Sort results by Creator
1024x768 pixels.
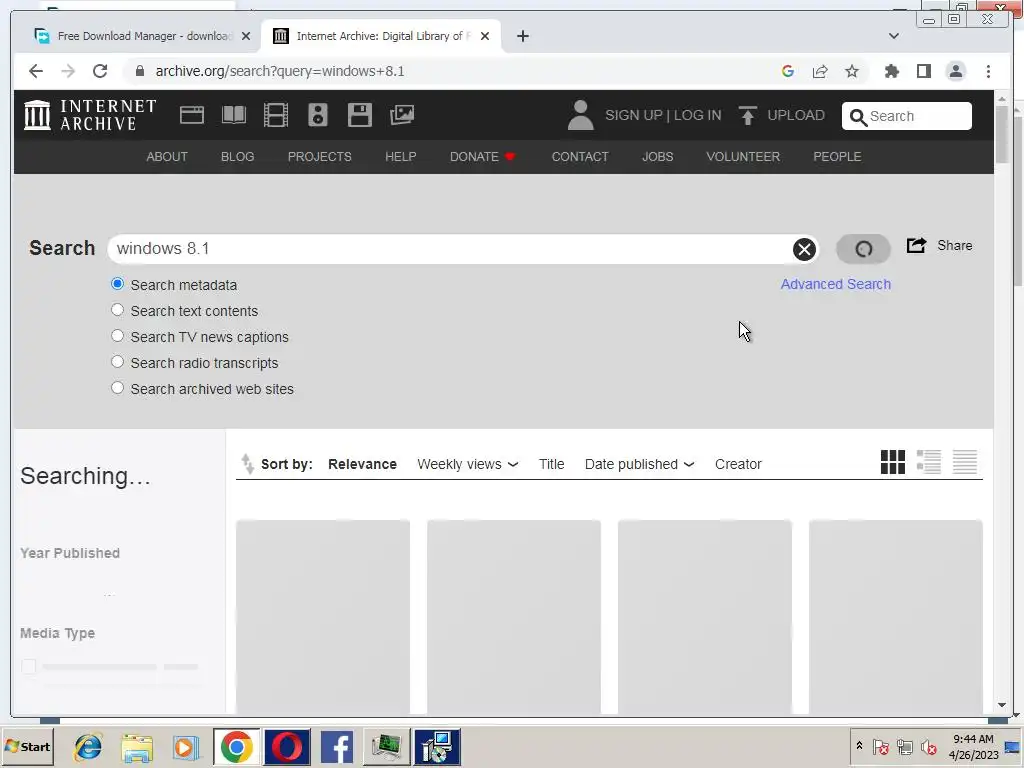pyautogui.click(x=739, y=464)
